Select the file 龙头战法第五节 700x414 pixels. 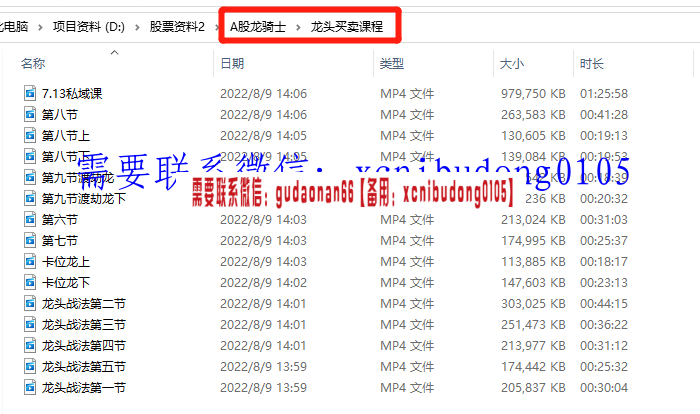pos(83,366)
